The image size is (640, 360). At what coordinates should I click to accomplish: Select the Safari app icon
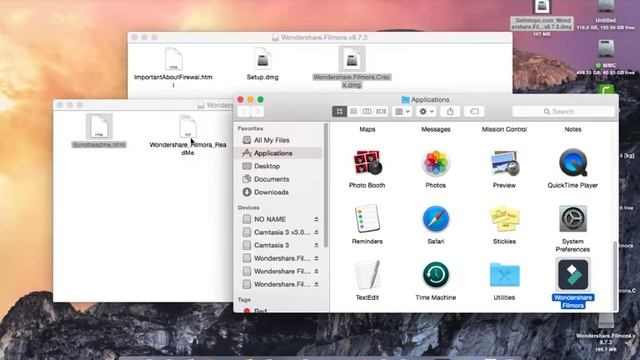436,219
